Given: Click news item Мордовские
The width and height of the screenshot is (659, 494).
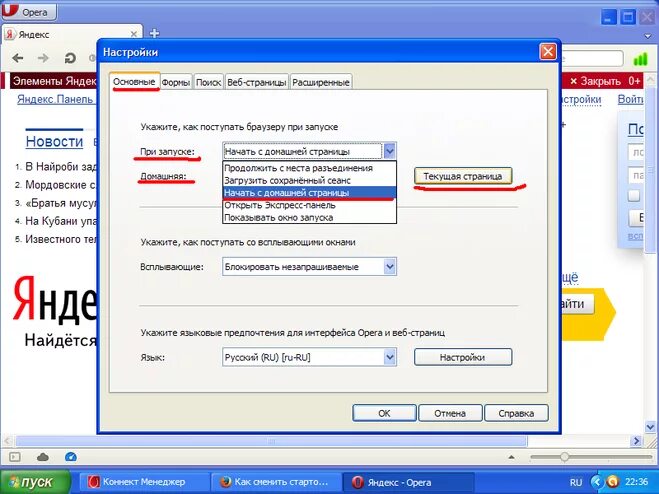Looking at the screenshot, I should (61, 185).
